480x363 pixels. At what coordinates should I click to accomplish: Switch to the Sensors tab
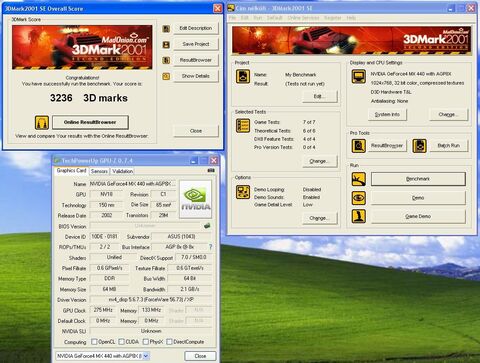point(99,171)
